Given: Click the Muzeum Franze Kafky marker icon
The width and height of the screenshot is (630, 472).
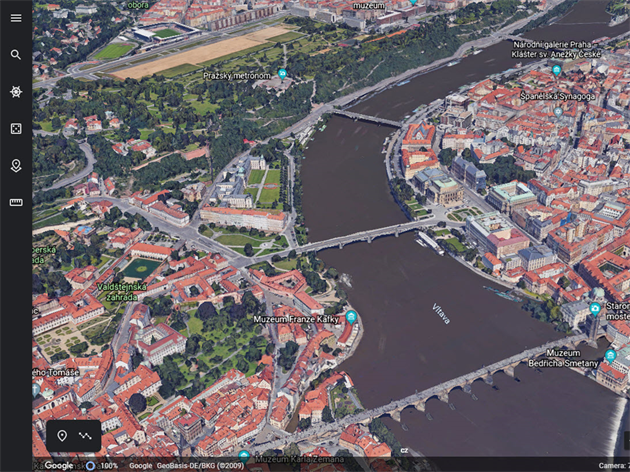Looking at the screenshot, I should coord(351,317).
